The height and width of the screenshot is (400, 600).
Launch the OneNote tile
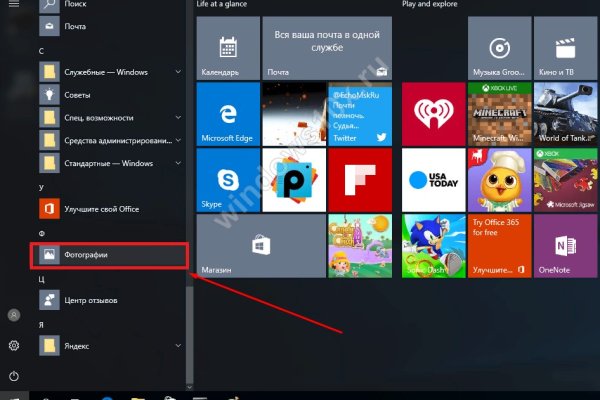[565, 245]
